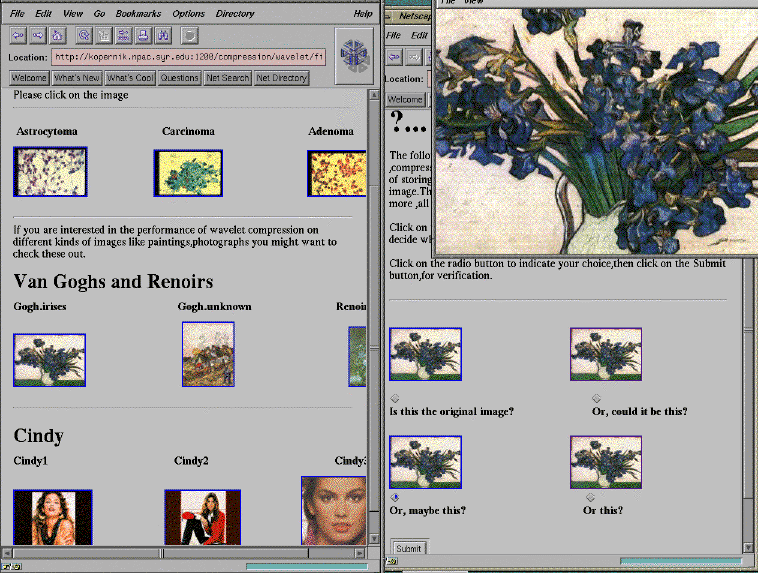Click the Adenoma image thumbnail
This screenshot has width=758, height=573.
point(336,174)
